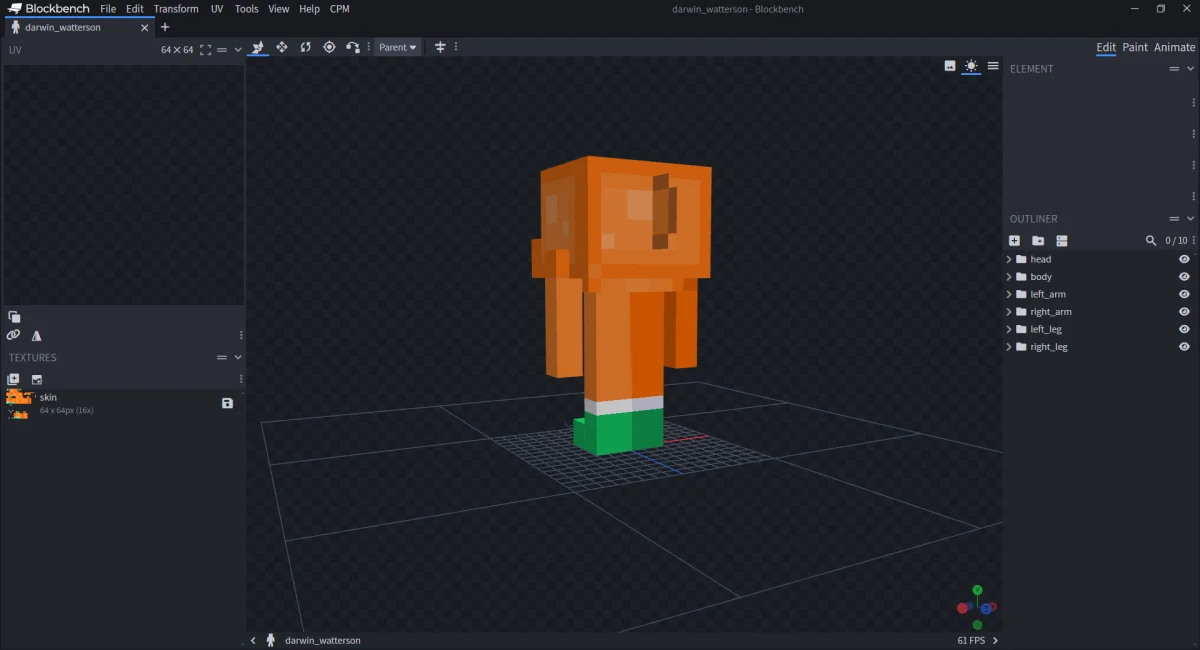Open the CPM menu
This screenshot has height=650, width=1200.
(x=340, y=9)
